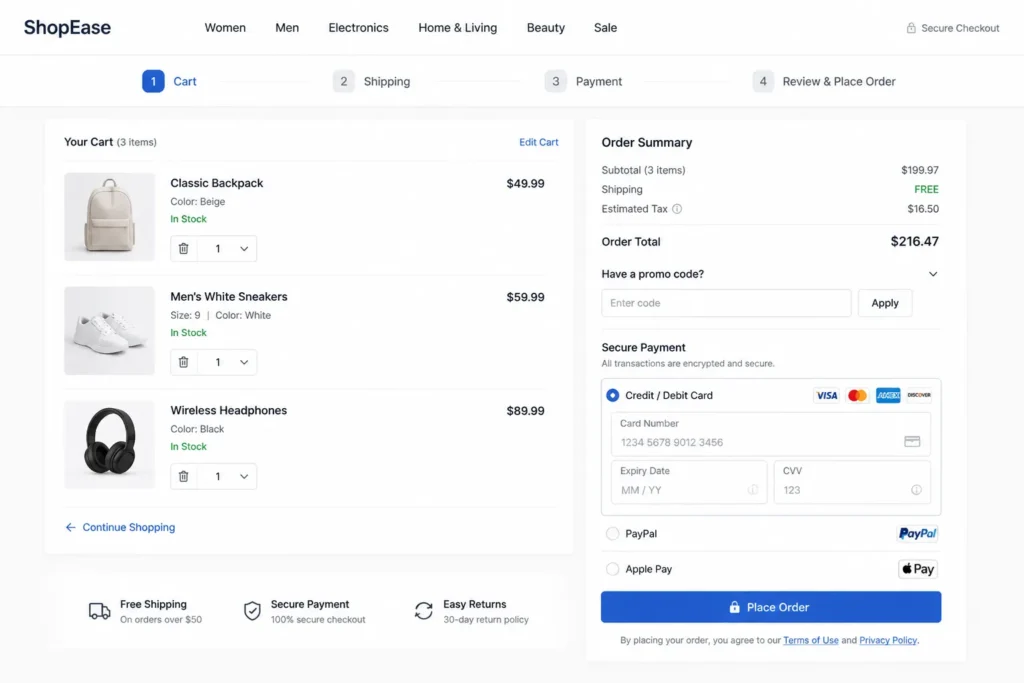Click the Men's White Sneakers title
1024x683 pixels.
(x=229, y=297)
